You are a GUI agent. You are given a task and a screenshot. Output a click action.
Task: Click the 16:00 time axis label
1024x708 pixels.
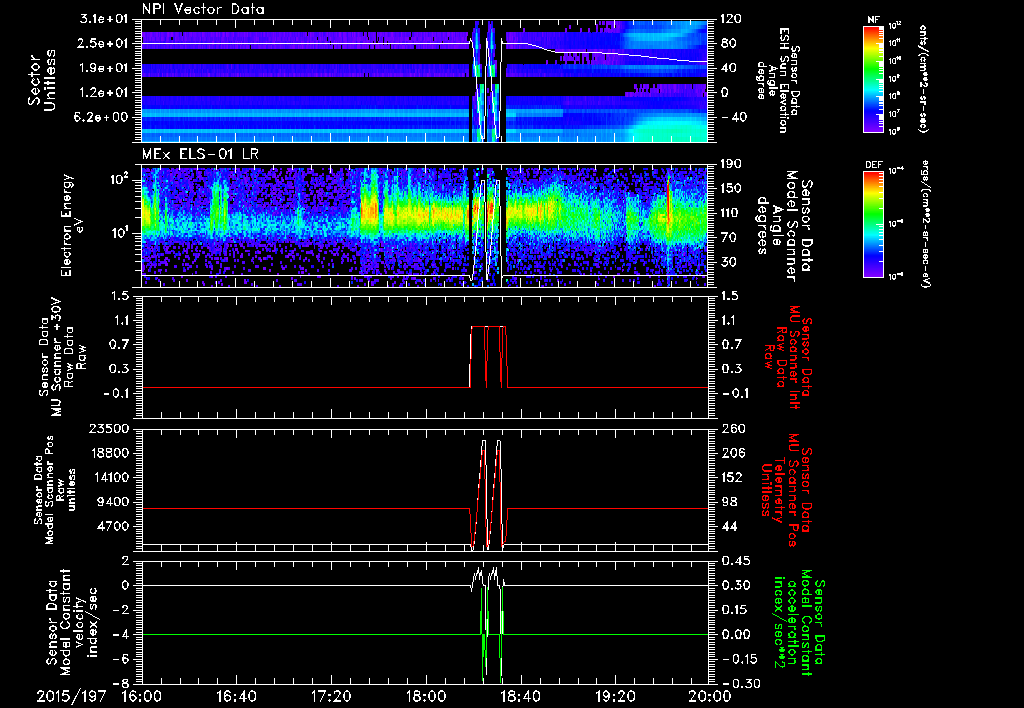(142, 696)
